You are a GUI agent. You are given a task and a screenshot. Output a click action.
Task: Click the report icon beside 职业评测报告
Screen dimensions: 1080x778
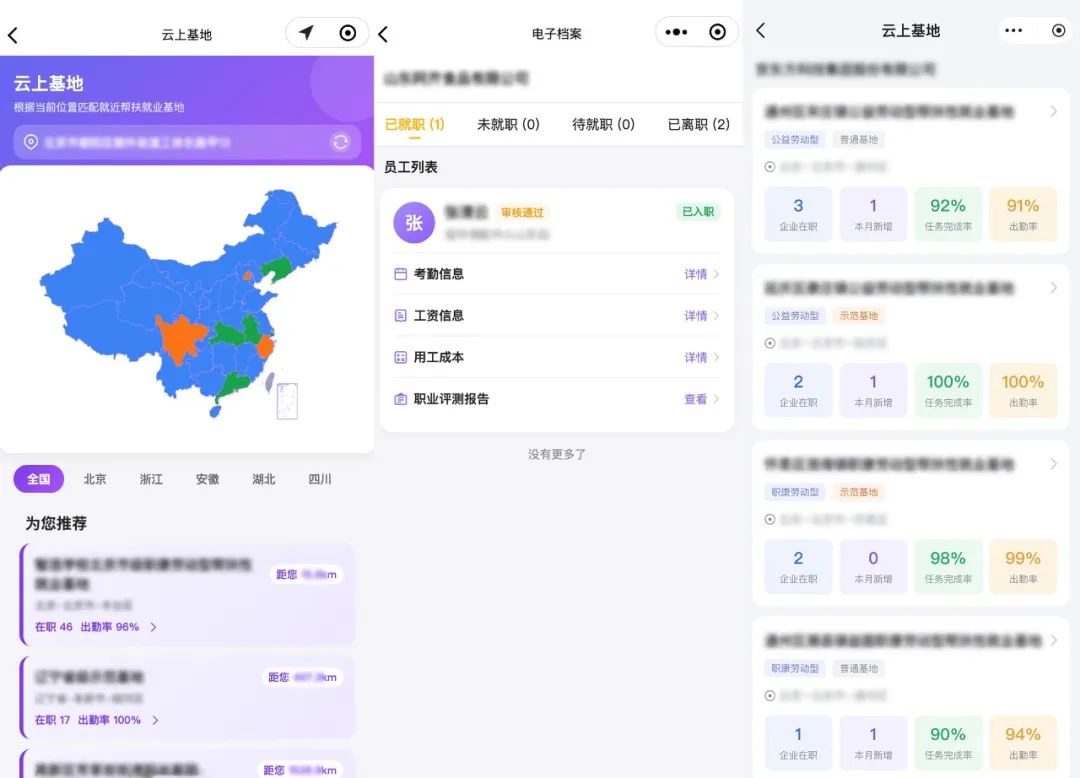pos(400,399)
